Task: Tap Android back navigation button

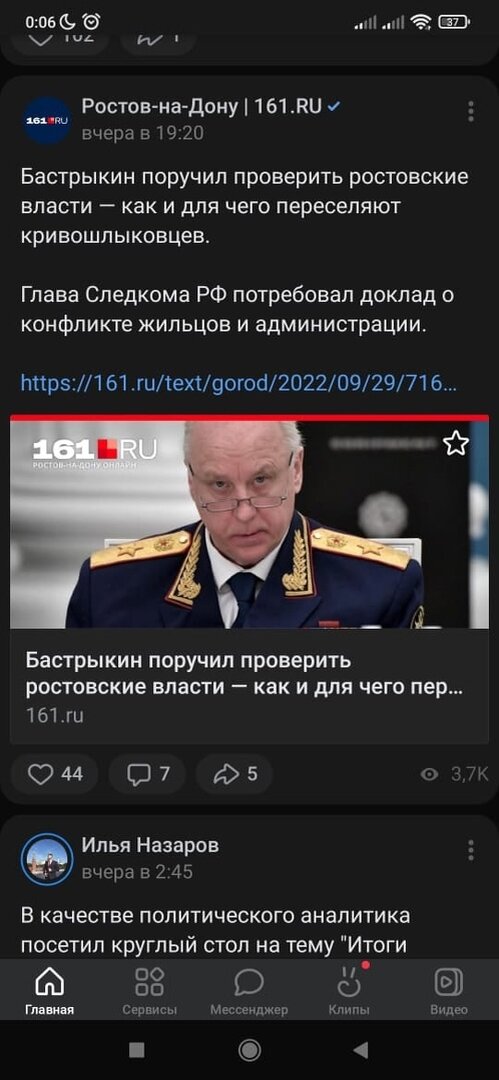Action: pos(360,1050)
